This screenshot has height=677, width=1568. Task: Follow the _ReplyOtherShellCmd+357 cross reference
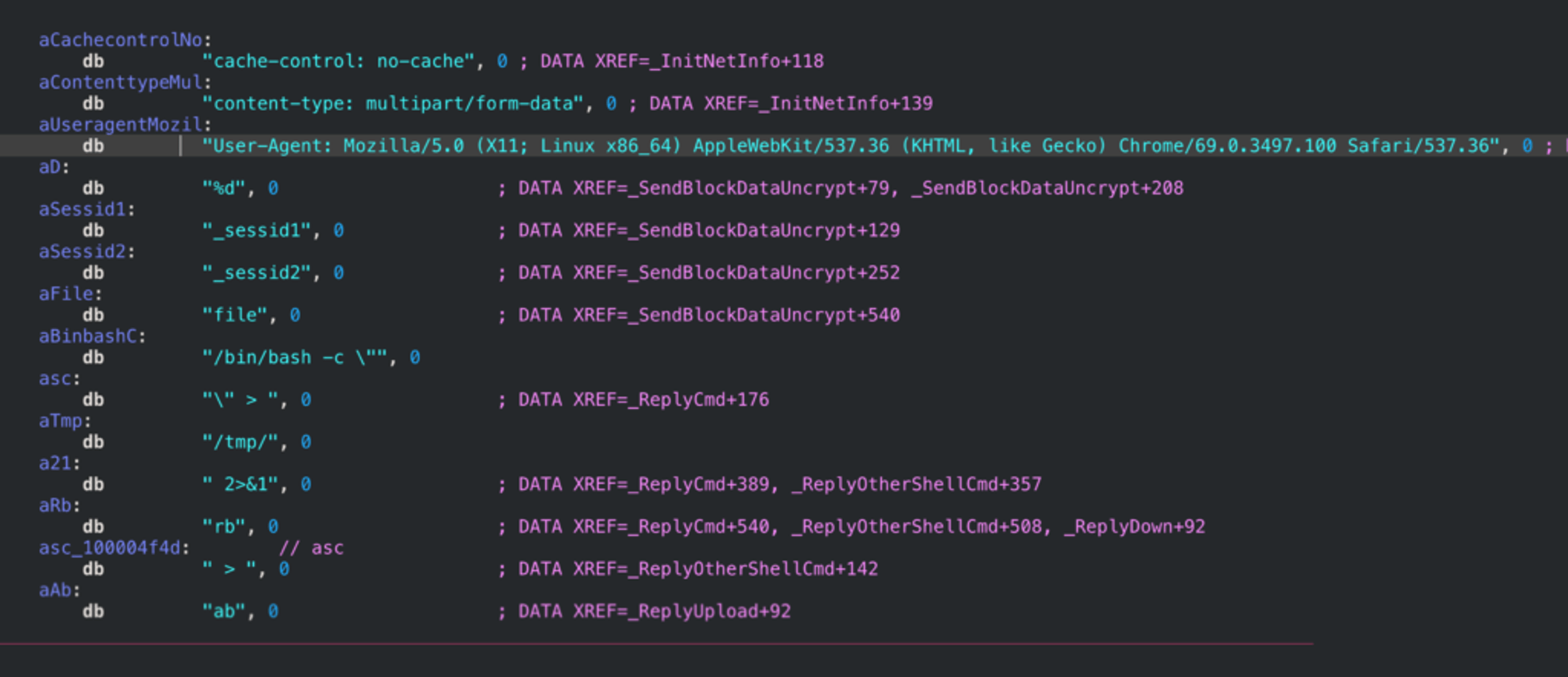(x=916, y=484)
